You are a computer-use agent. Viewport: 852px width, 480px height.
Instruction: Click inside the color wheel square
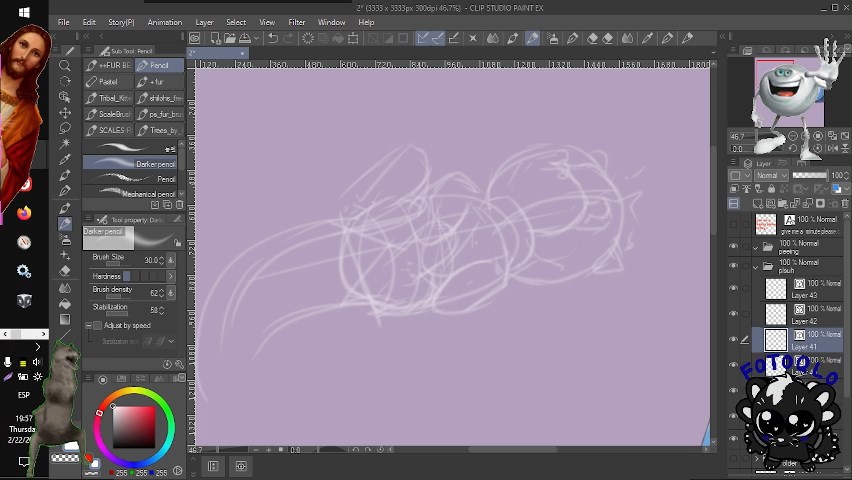tap(134, 426)
